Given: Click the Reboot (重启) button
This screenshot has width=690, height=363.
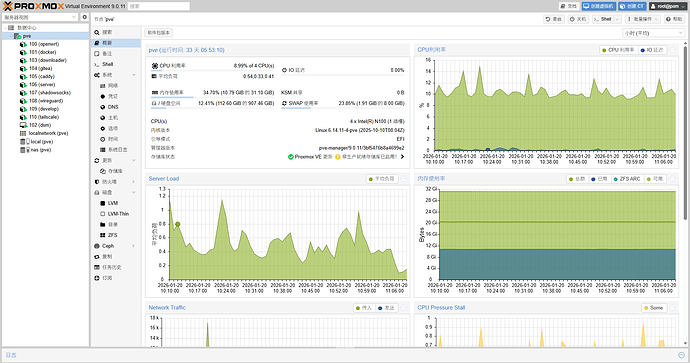Looking at the screenshot, I should (x=554, y=19).
